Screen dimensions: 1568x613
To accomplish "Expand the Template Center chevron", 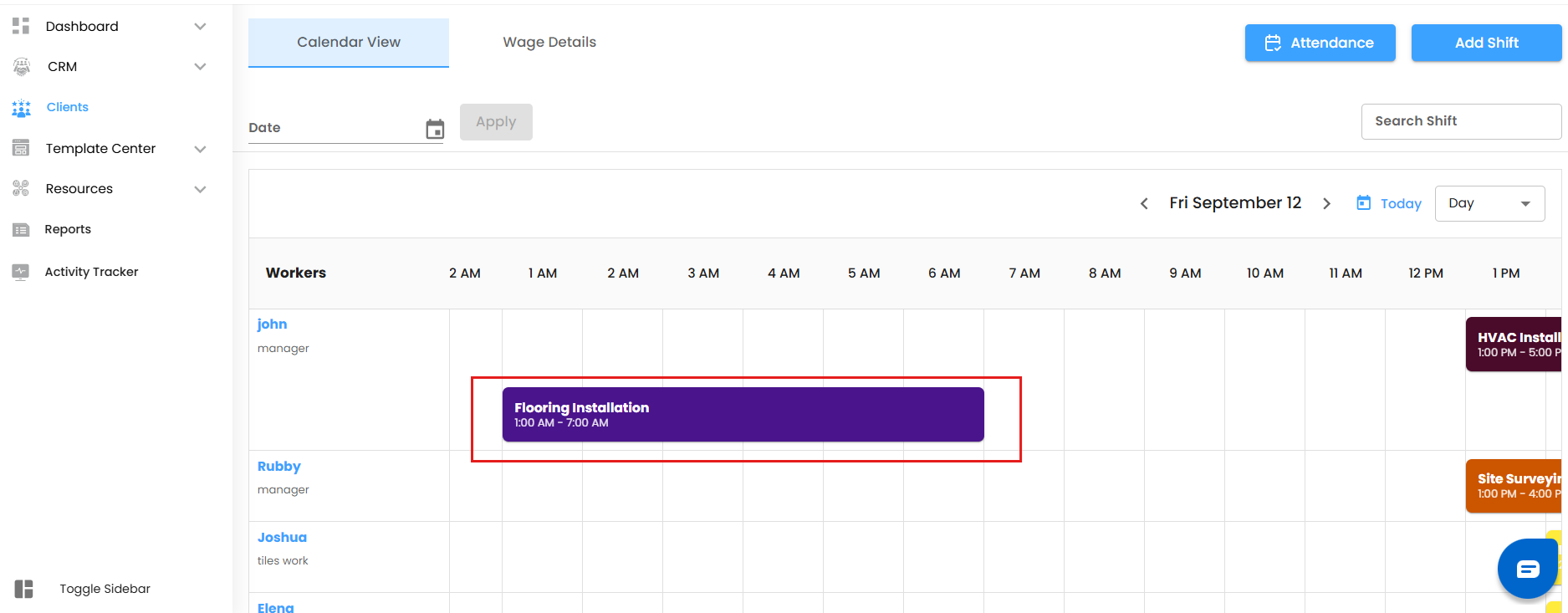I will tap(200, 149).
